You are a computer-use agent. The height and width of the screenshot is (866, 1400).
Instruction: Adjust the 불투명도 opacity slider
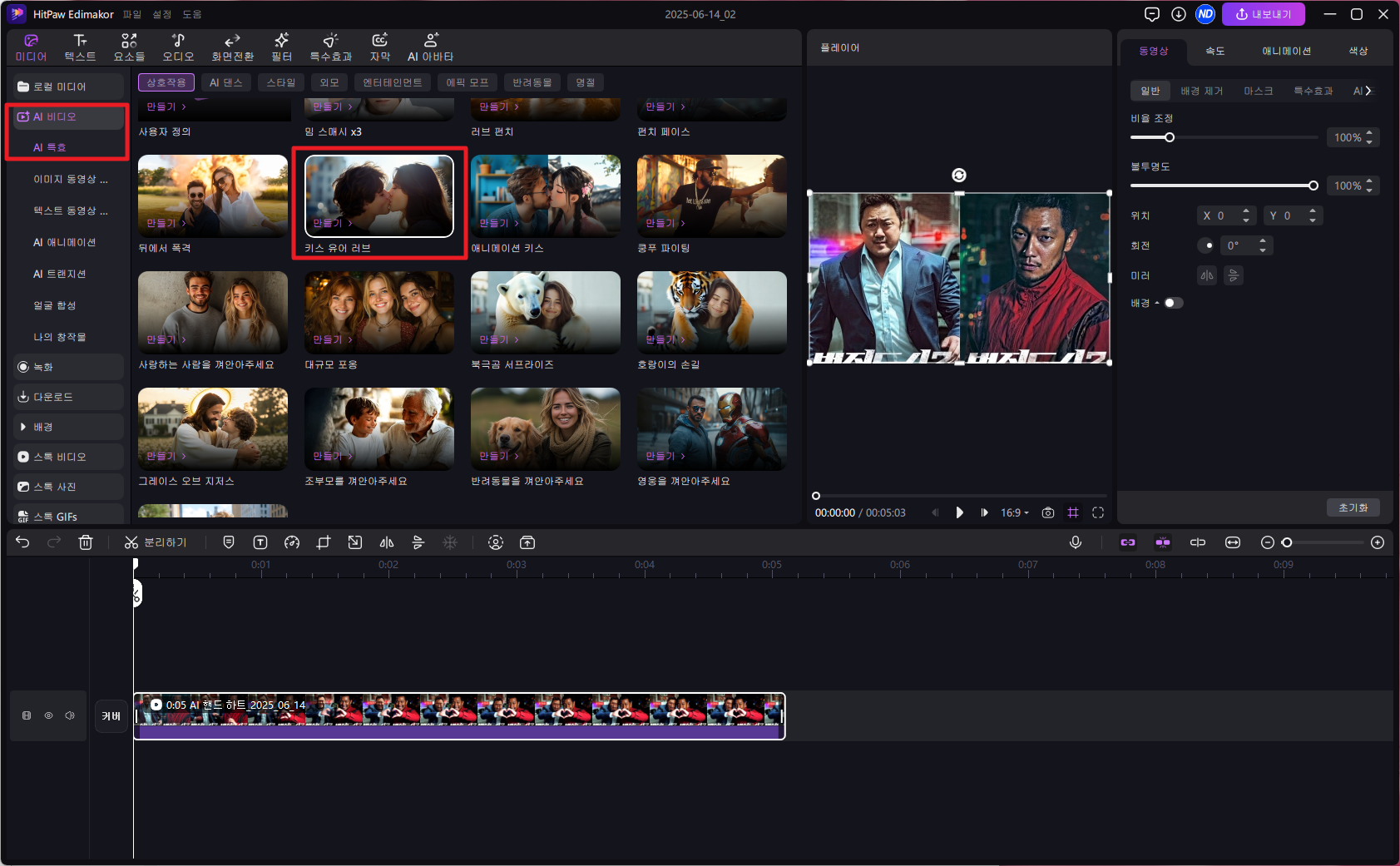point(1224,186)
